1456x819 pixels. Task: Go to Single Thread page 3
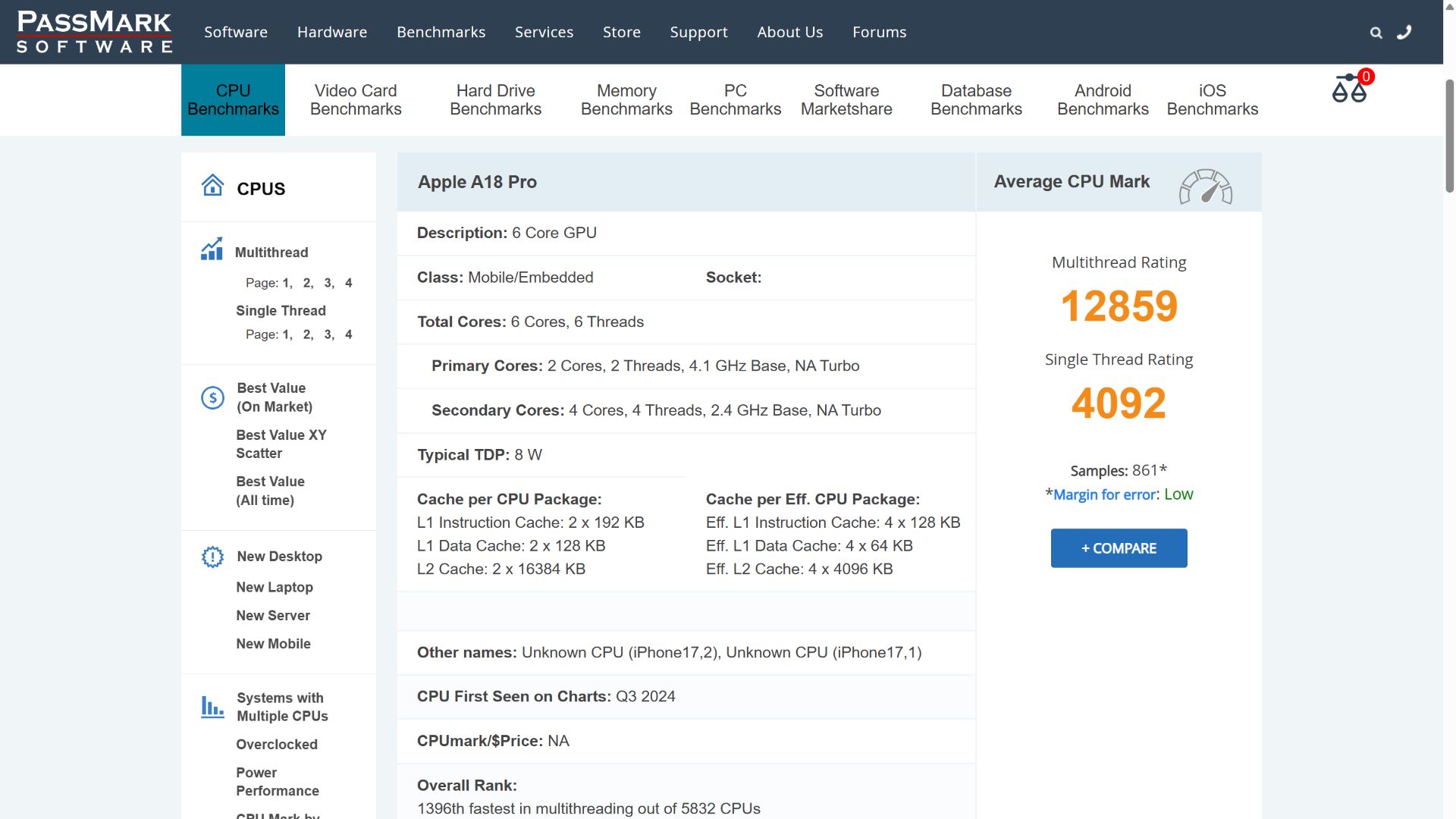click(328, 334)
